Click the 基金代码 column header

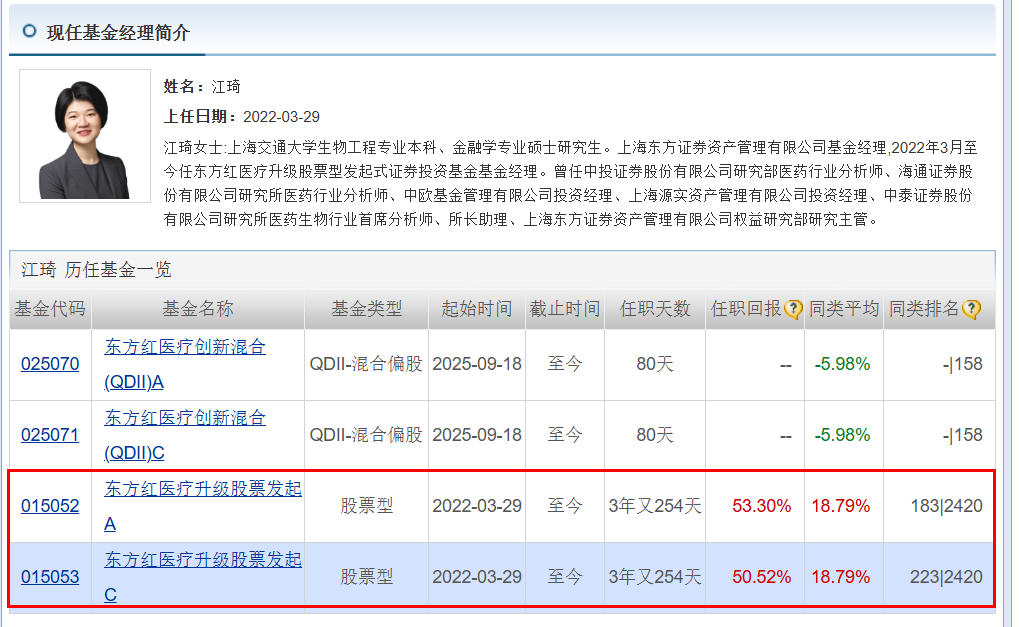pyautogui.click(x=50, y=309)
